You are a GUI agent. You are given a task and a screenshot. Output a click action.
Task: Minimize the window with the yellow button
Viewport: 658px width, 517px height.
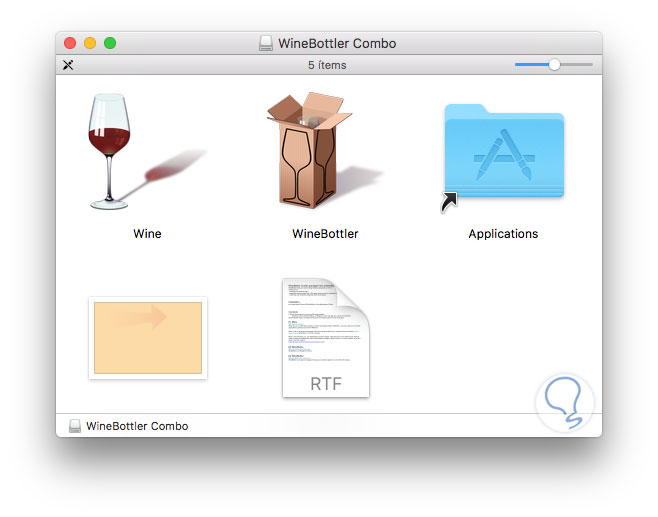pos(90,43)
